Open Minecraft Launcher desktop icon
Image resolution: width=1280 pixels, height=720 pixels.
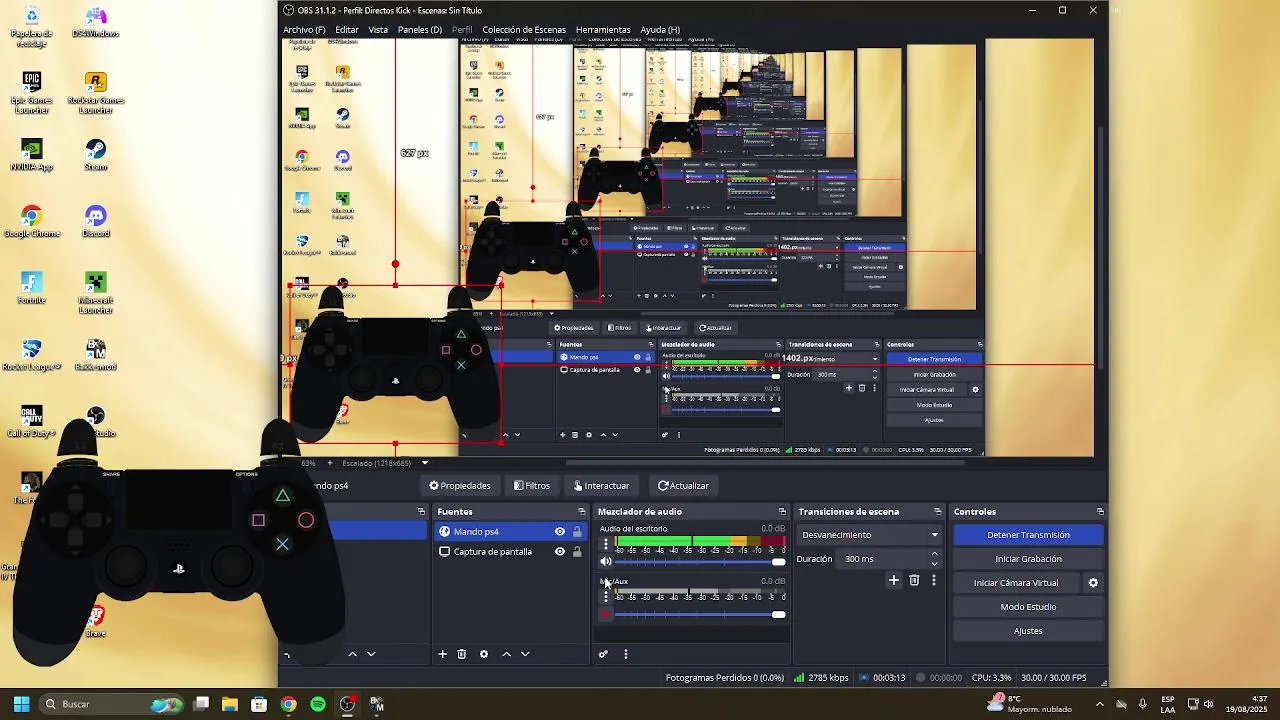point(95,292)
